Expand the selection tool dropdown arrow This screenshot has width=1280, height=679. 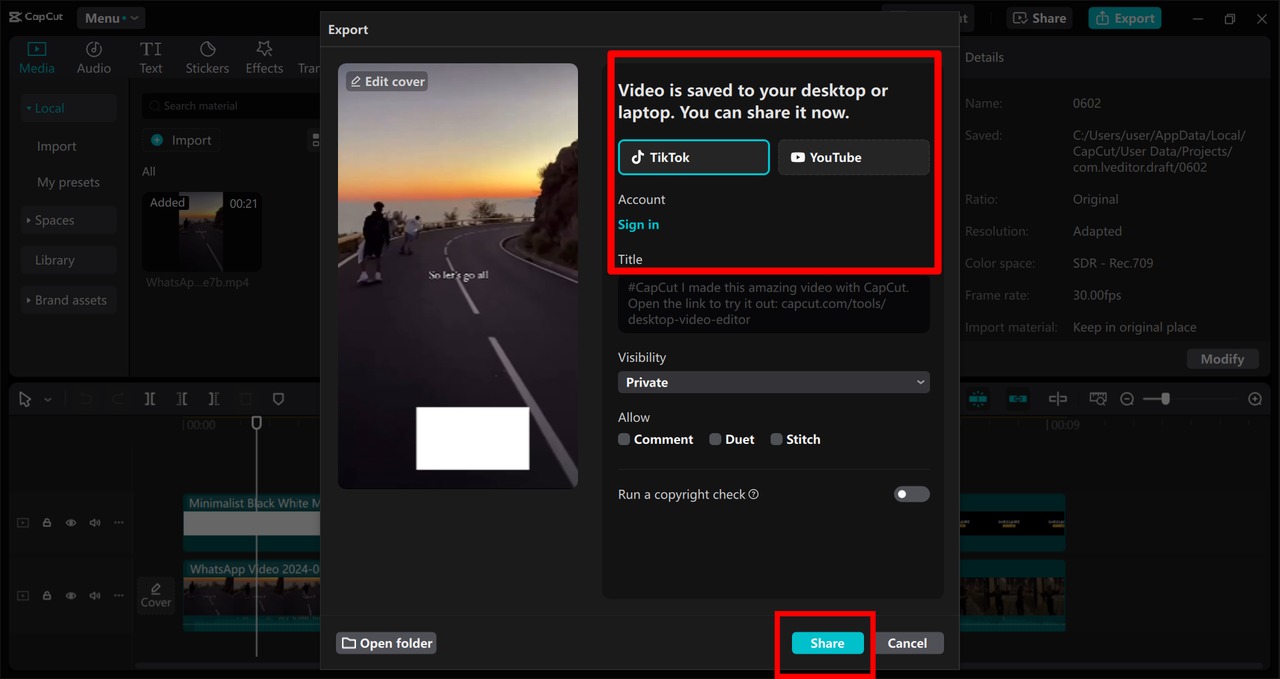(48, 400)
